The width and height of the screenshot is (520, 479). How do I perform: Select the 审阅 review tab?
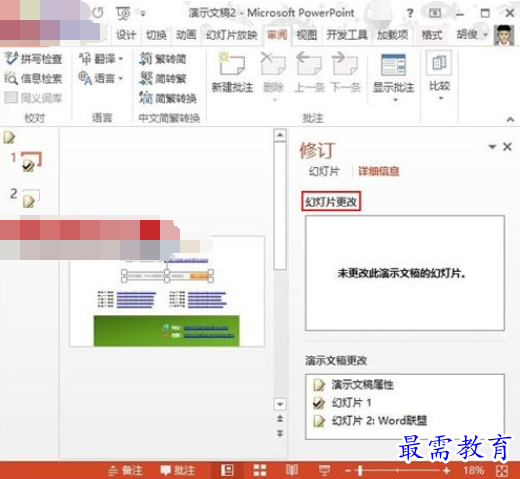(x=277, y=35)
